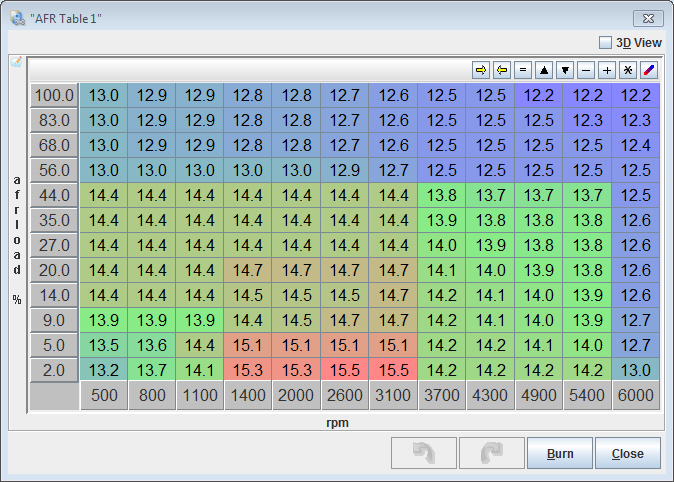Image resolution: width=674 pixels, height=482 pixels.
Task: Select the 100.0 load row header
Action: pyautogui.click(x=54, y=95)
